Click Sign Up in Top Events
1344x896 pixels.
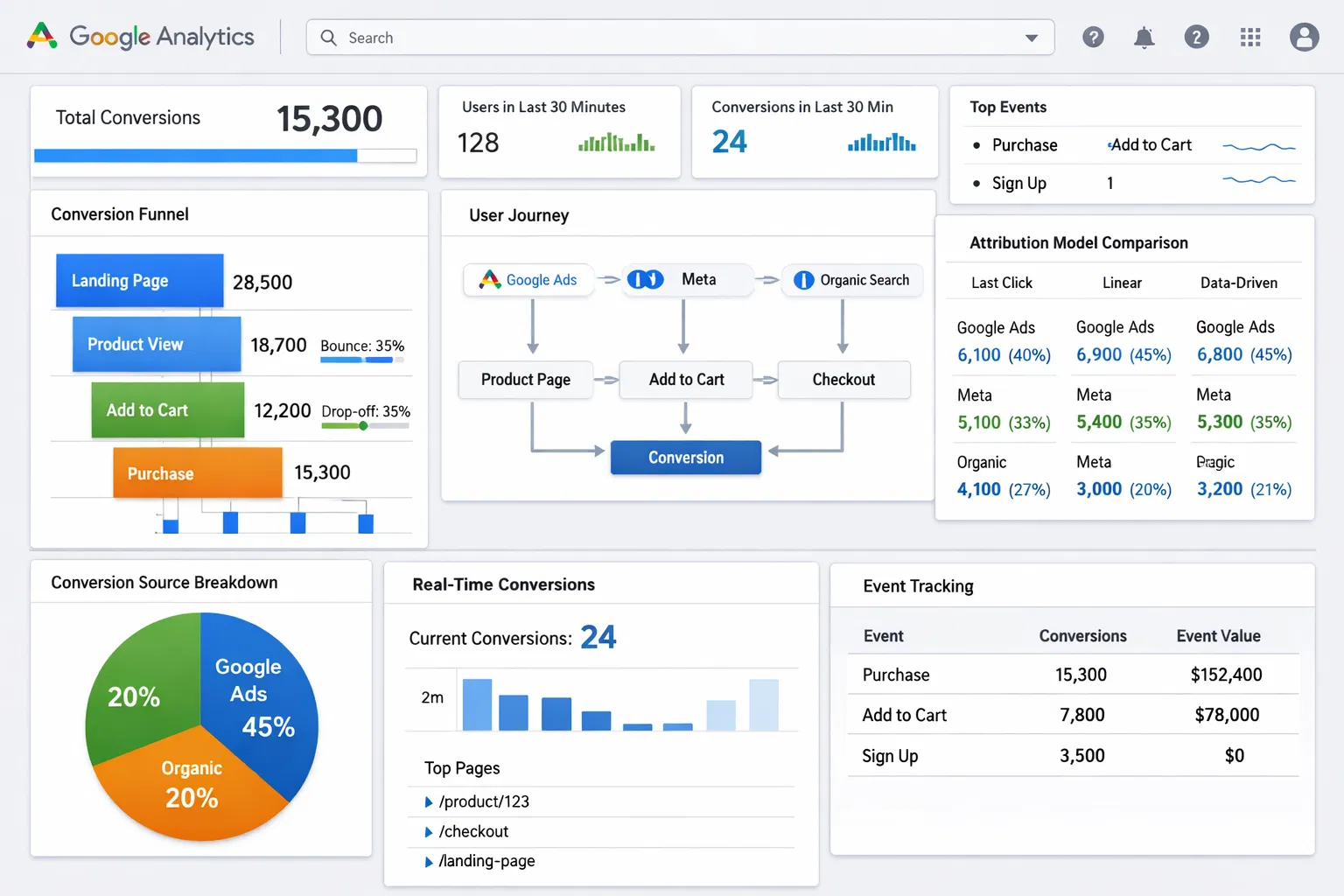coord(1018,183)
